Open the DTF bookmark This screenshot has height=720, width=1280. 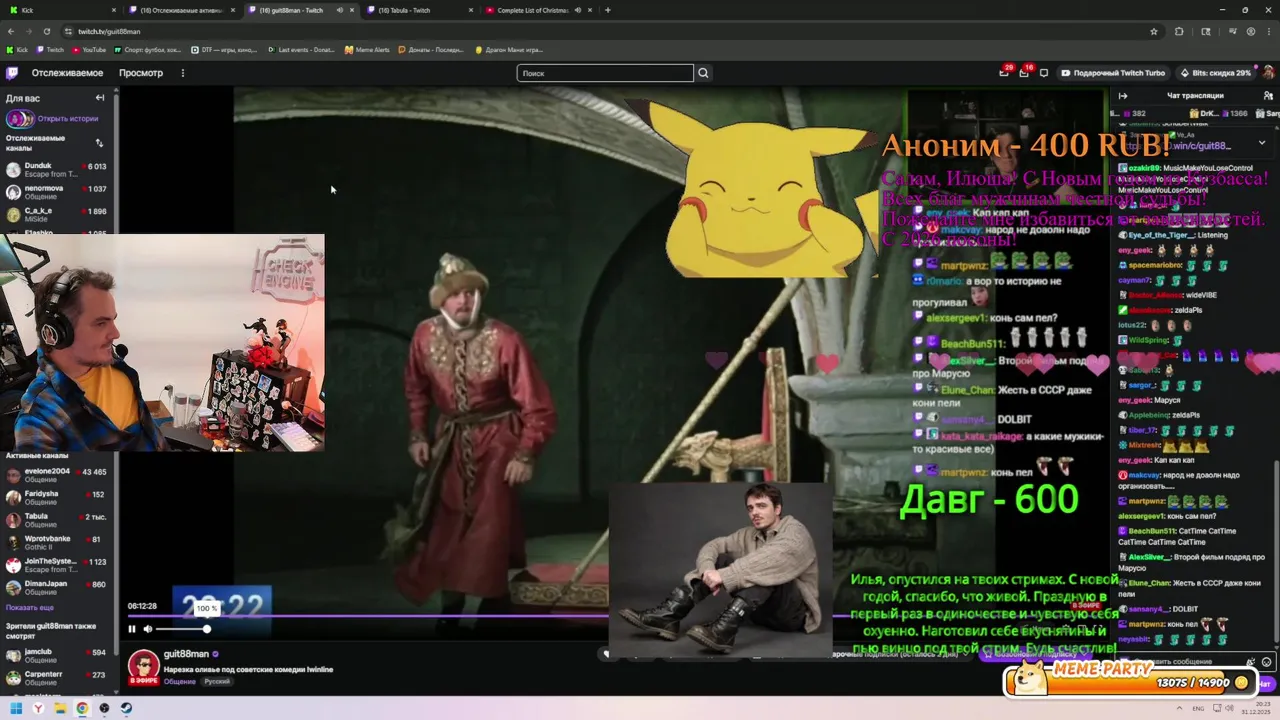[x=223, y=49]
